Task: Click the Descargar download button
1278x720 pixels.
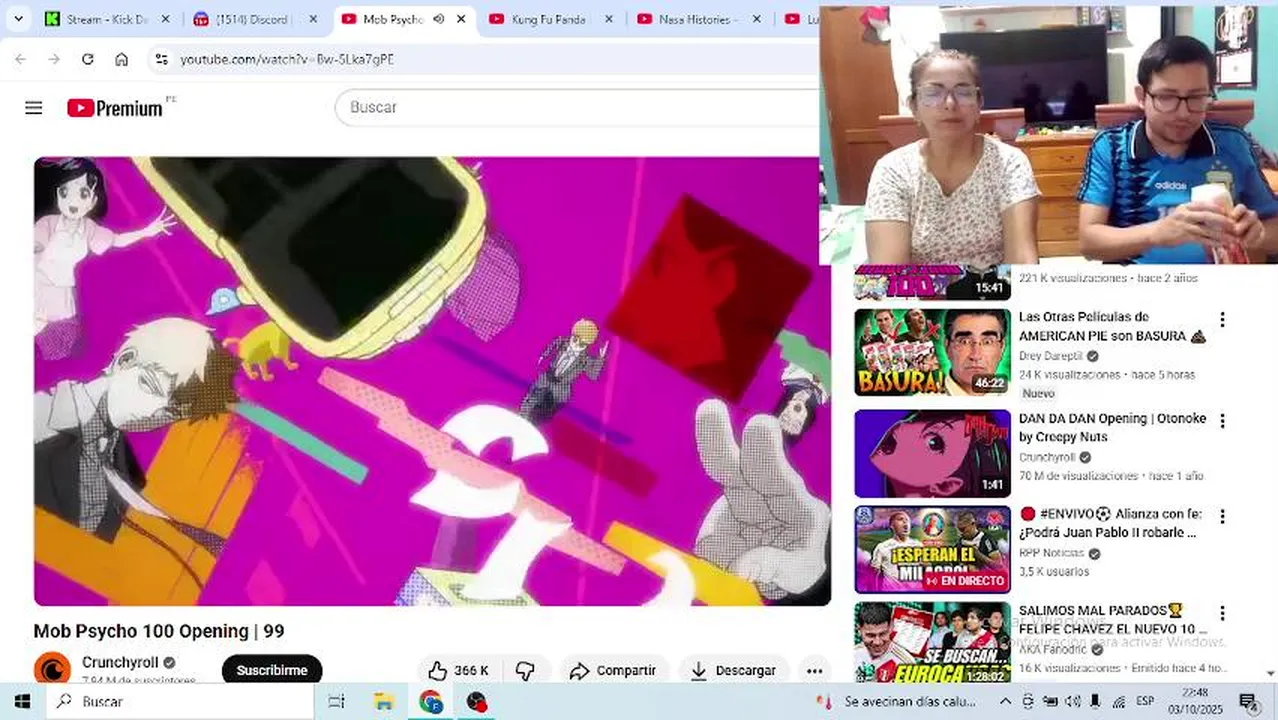Action: coord(733,671)
